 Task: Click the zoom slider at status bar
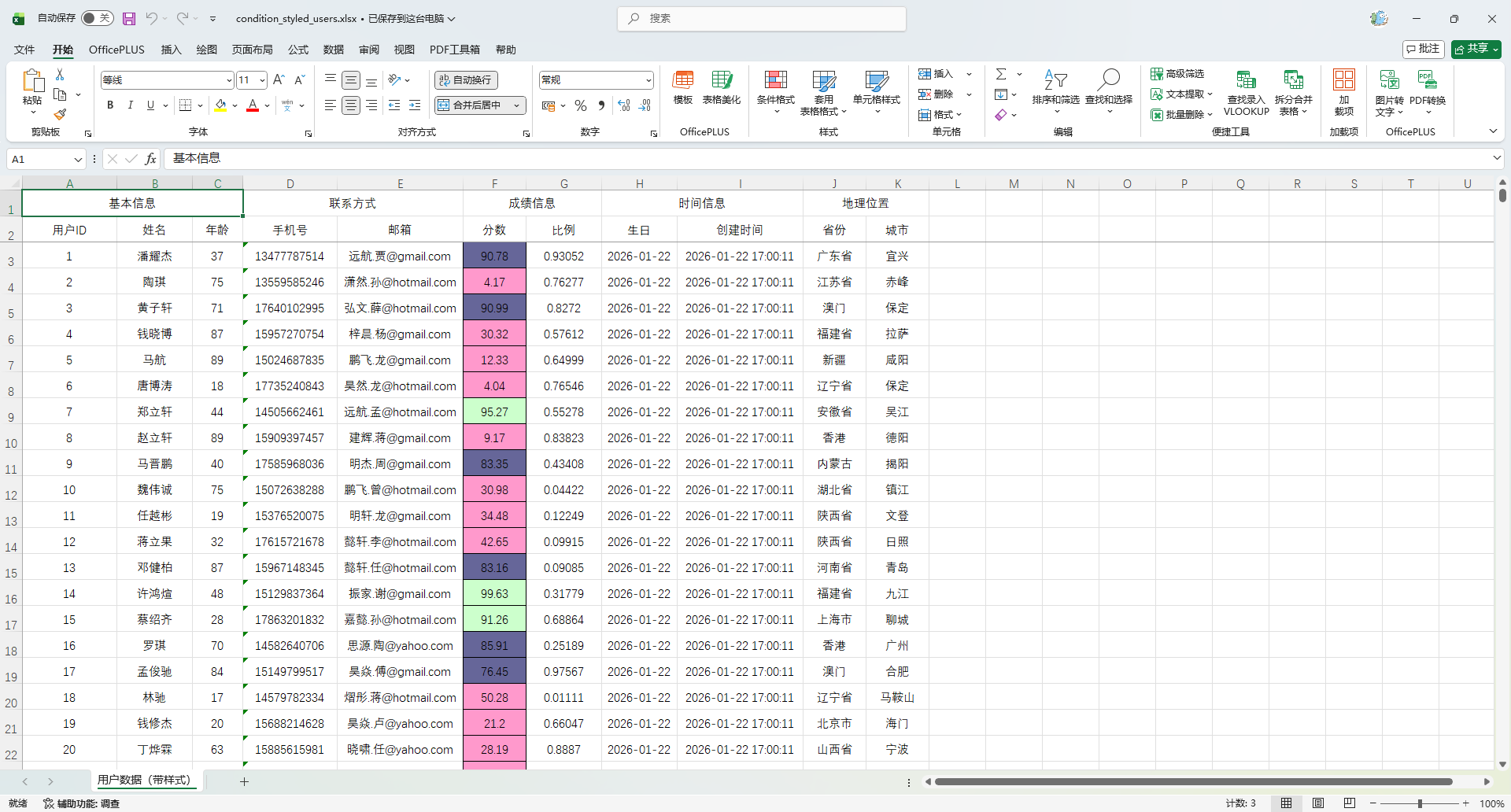(x=1419, y=803)
